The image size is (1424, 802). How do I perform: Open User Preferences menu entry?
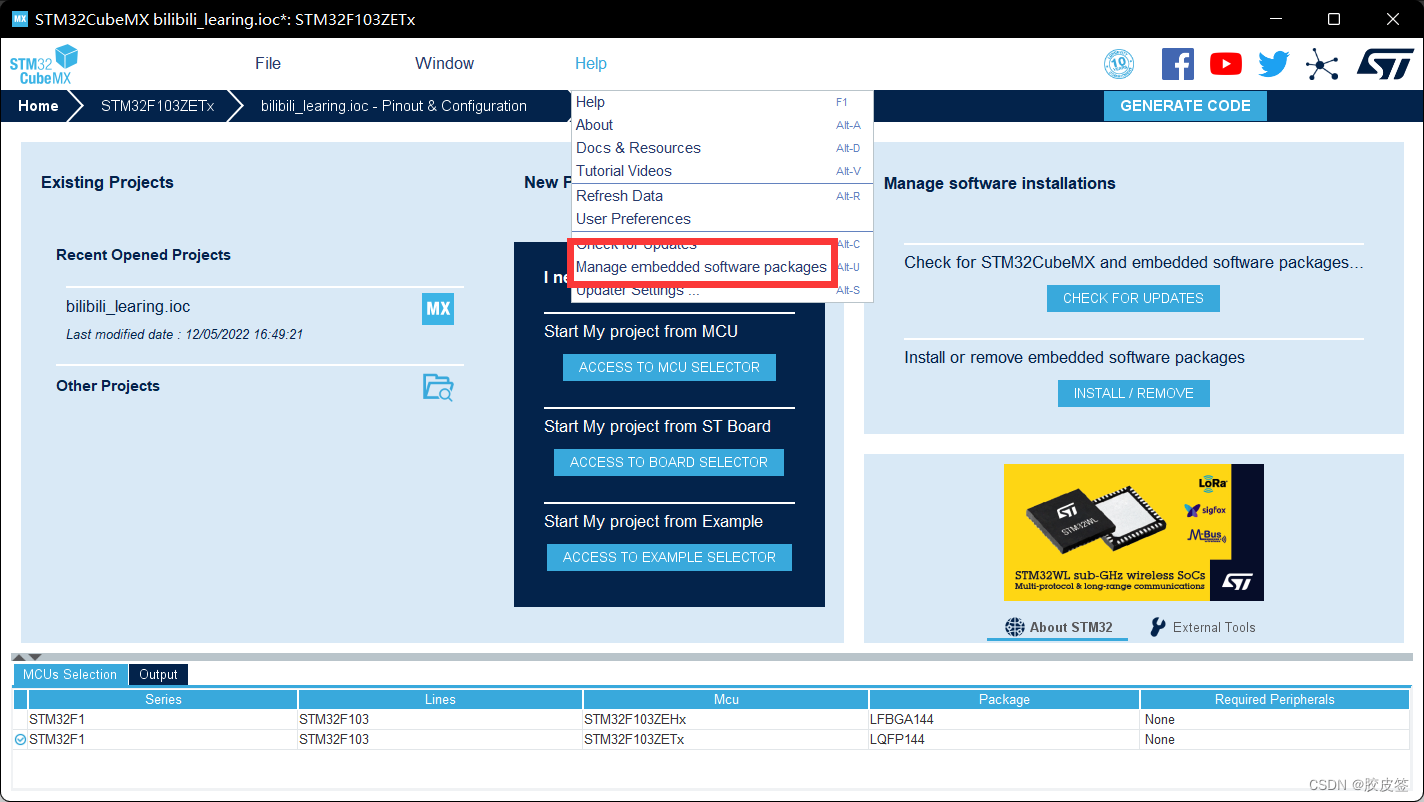pos(722,219)
